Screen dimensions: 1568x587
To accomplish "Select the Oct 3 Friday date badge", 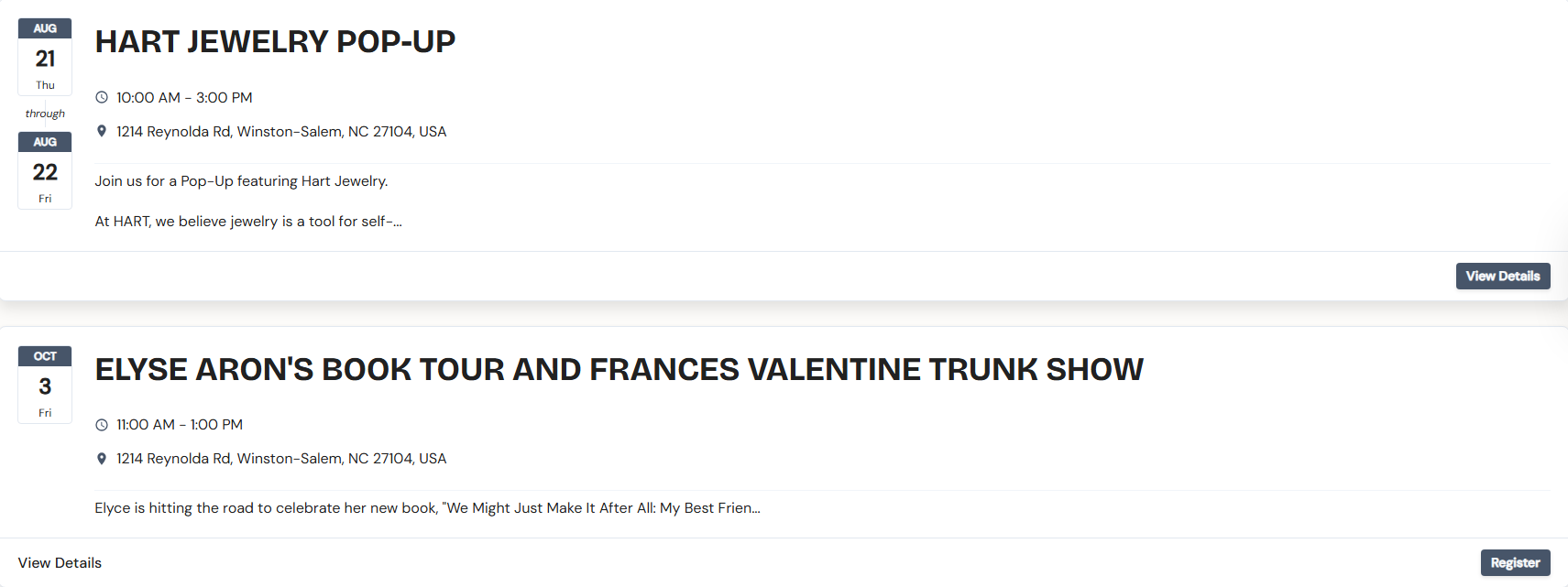I will pos(45,386).
